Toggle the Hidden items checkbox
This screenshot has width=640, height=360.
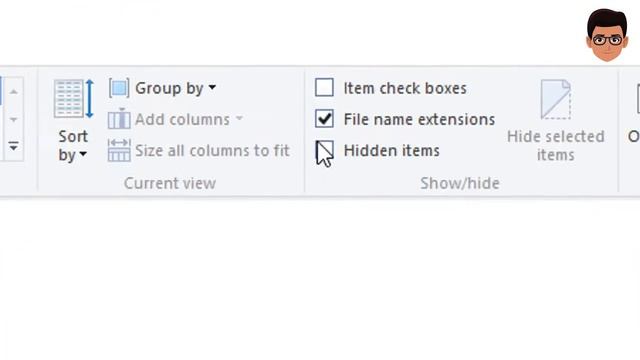click(x=324, y=150)
